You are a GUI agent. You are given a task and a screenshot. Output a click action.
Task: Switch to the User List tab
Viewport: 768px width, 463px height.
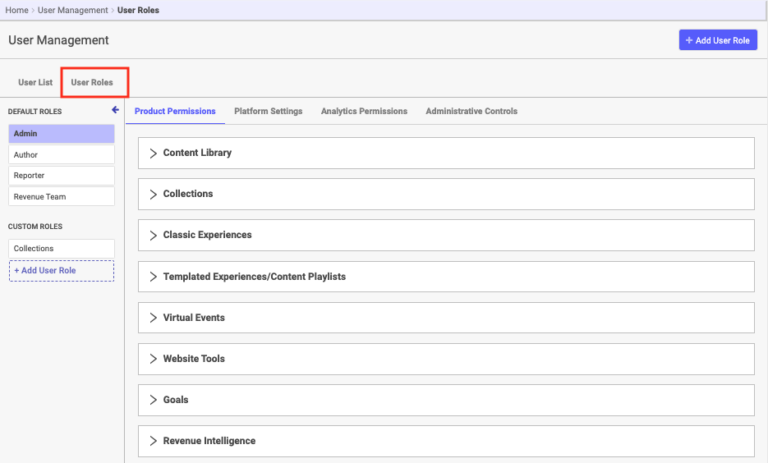point(35,82)
